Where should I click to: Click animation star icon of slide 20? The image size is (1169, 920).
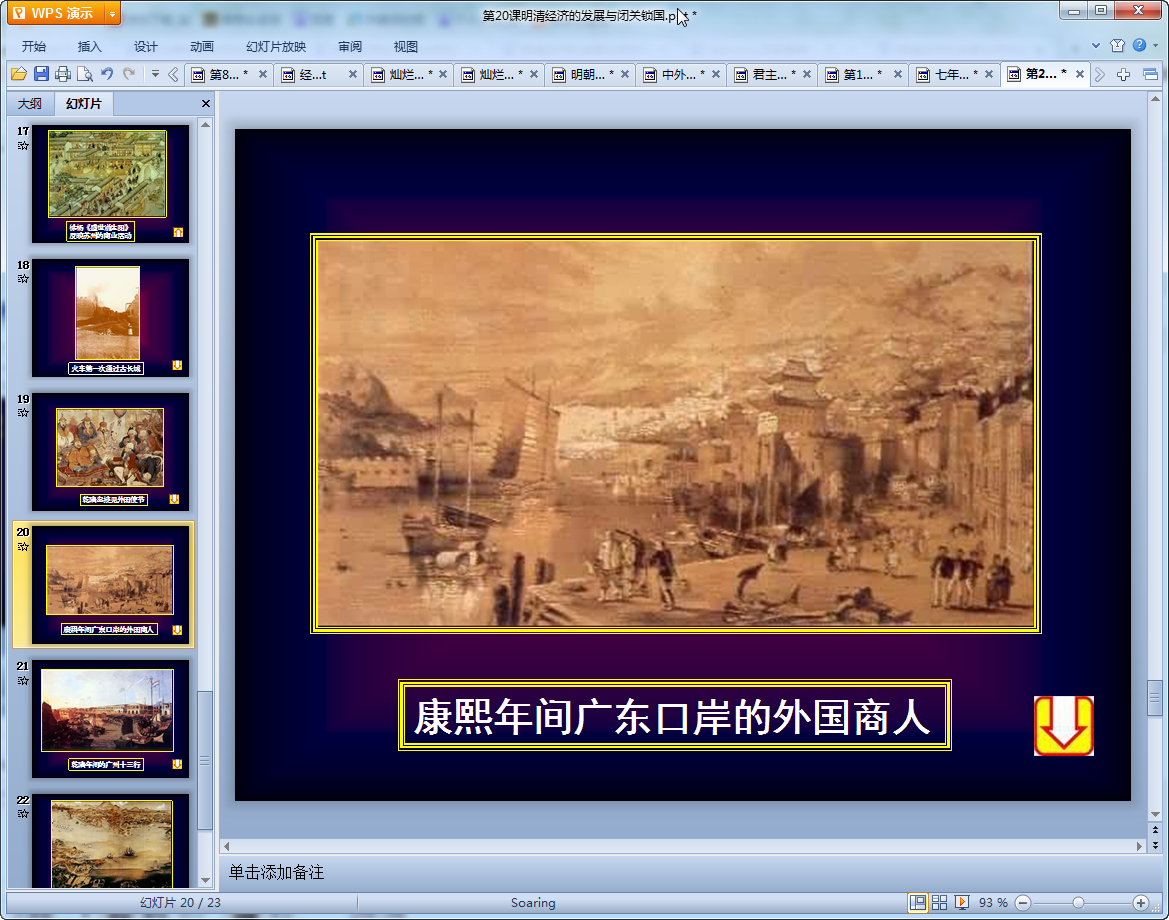tap(23, 547)
